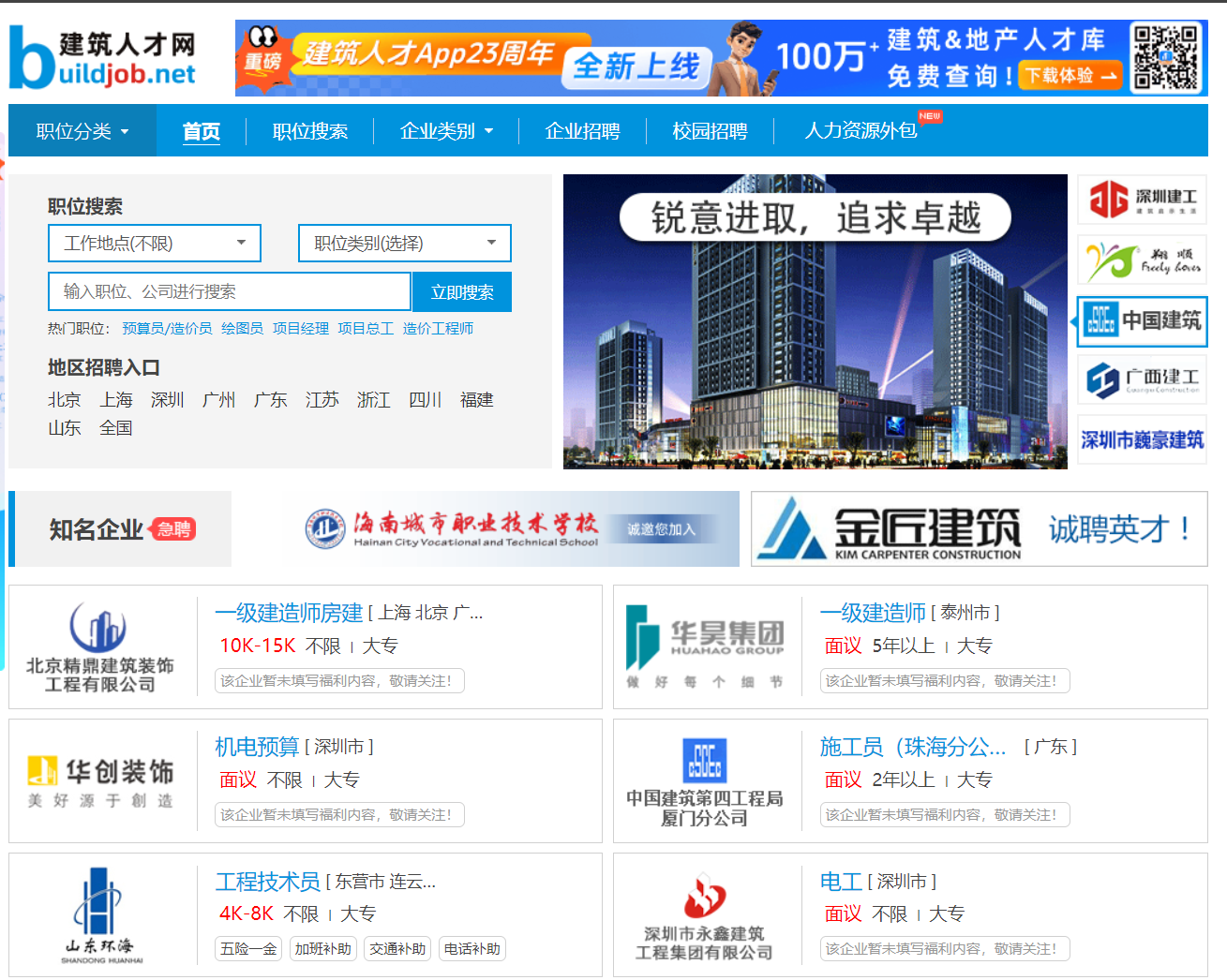1227x980 pixels.
Task: Open job 电工 in 深圳市
Action: (841, 882)
